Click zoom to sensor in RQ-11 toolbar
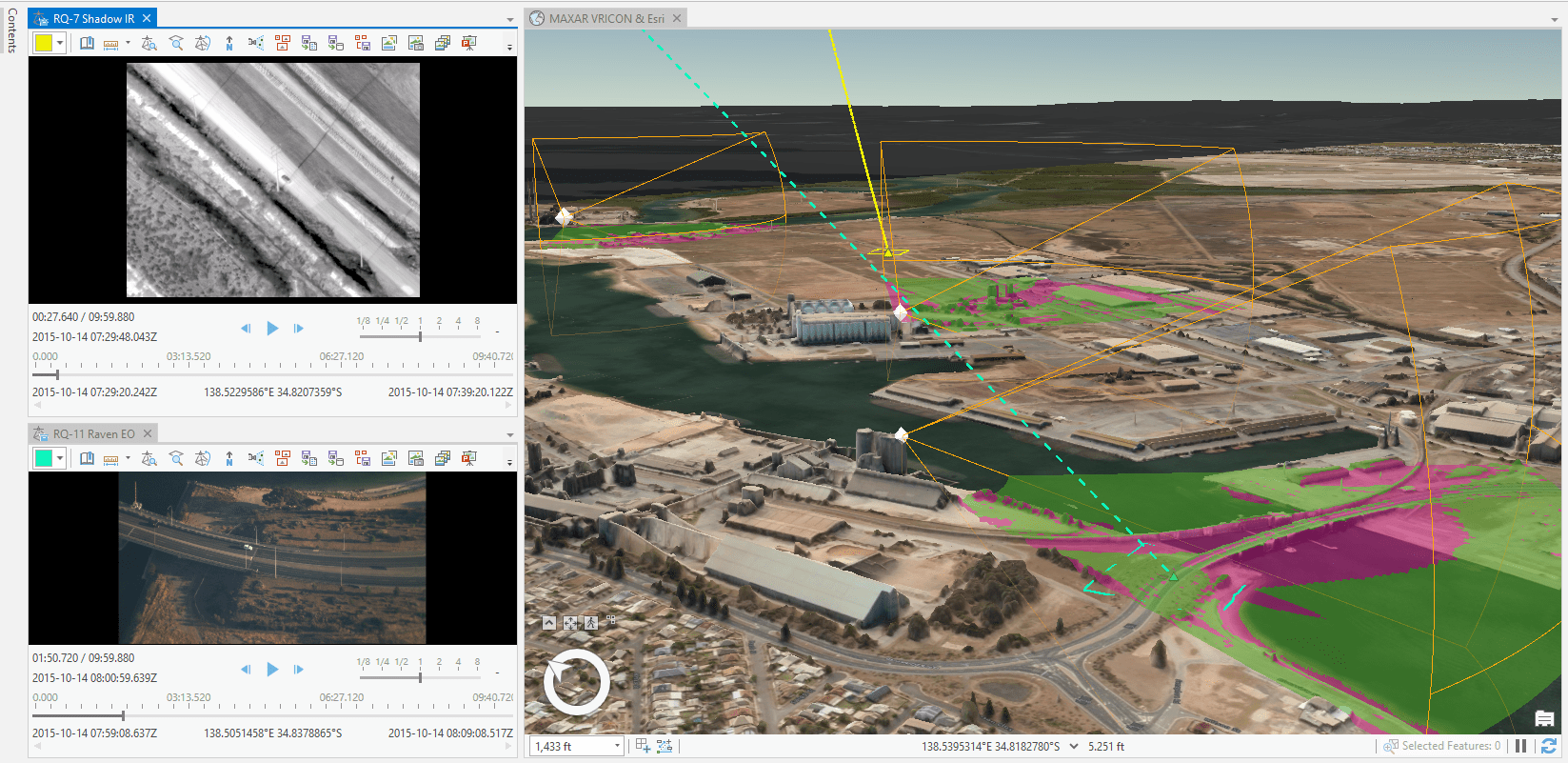Screen dimensions: 1568x763 click(149, 458)
